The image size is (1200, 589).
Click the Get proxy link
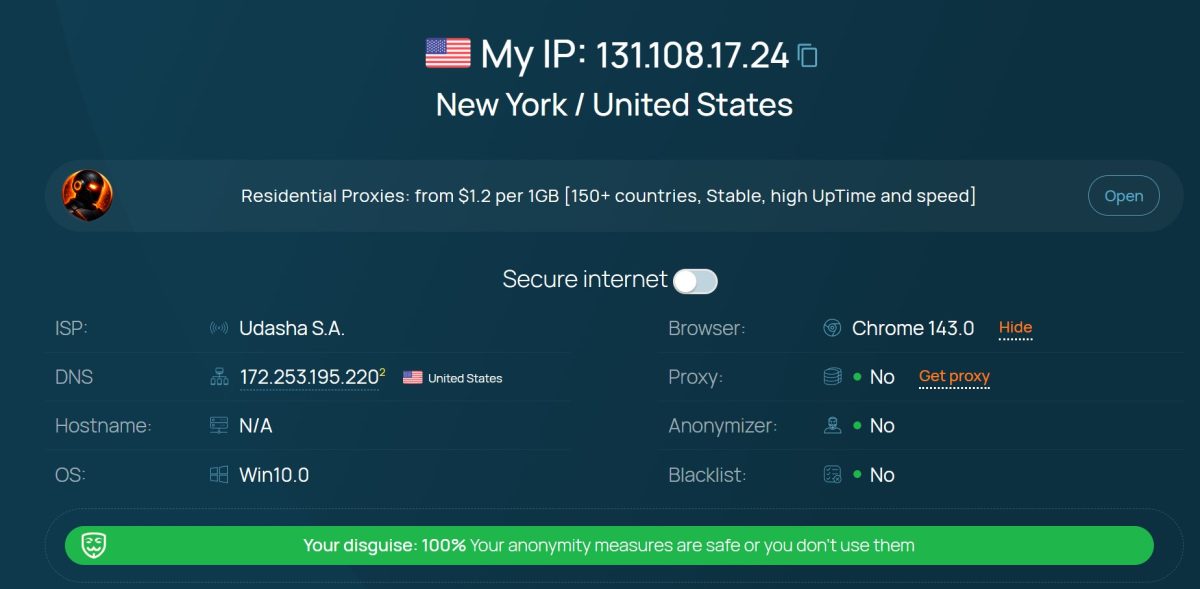pyautogui.click(x=954, y=377)
